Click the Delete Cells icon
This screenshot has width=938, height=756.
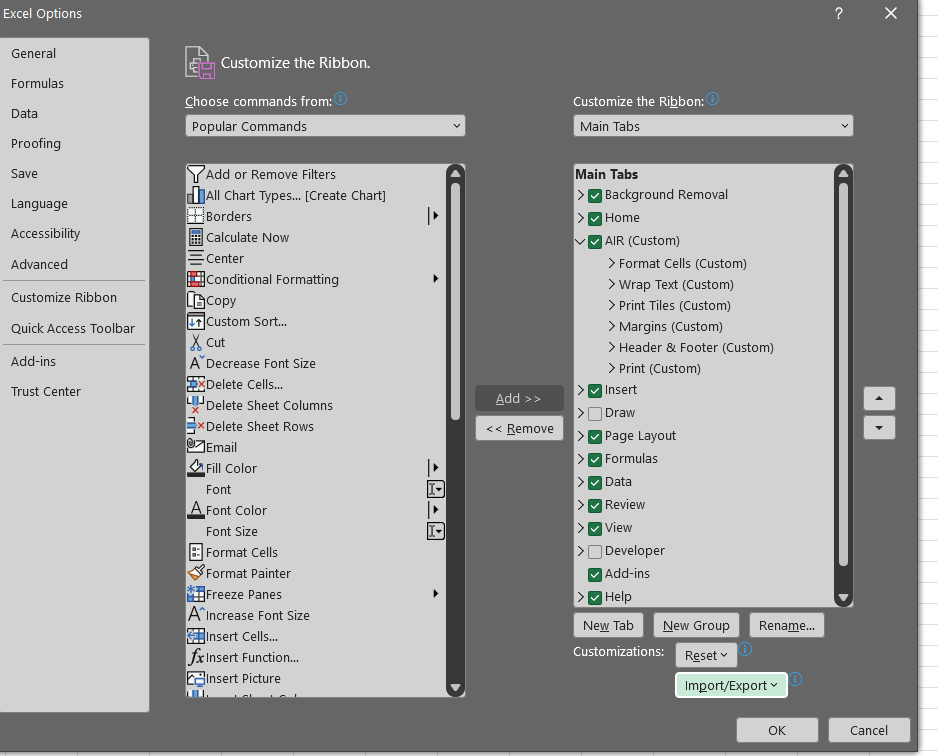pyautogui.click(x=196, y=384)
